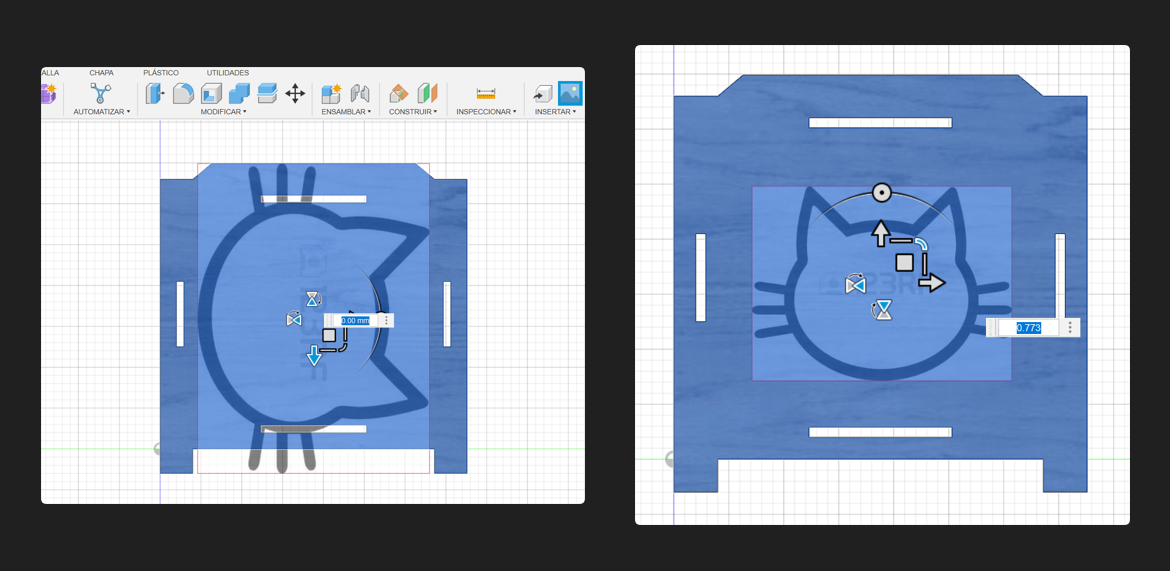This screenshot has width=1170, height=571.
Task: Expand the INSPECCIONAR dropdown
Action: tap(487, 111)
